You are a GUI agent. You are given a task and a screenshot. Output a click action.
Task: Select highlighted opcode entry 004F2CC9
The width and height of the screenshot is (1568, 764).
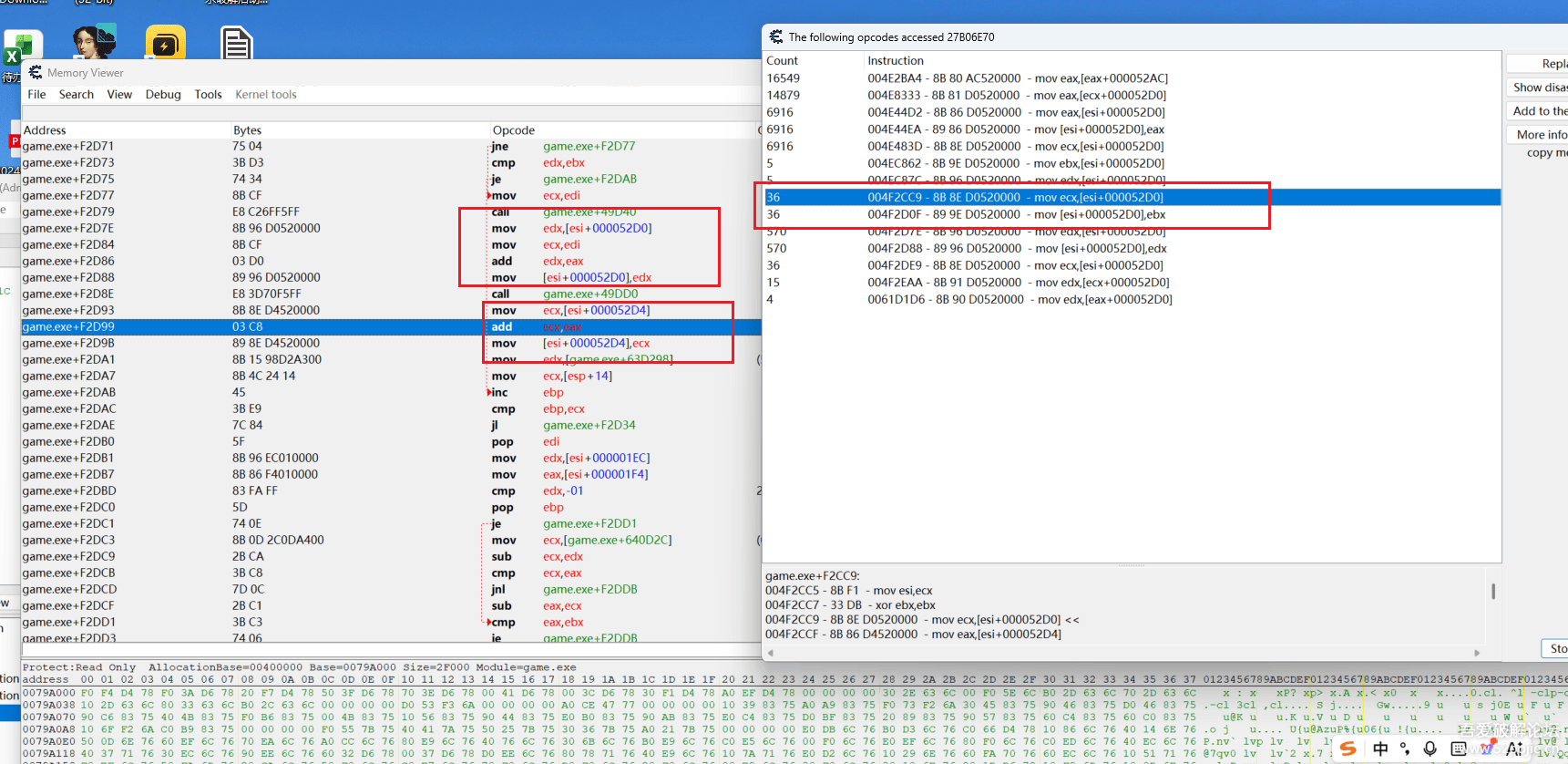pos(1132,197)
